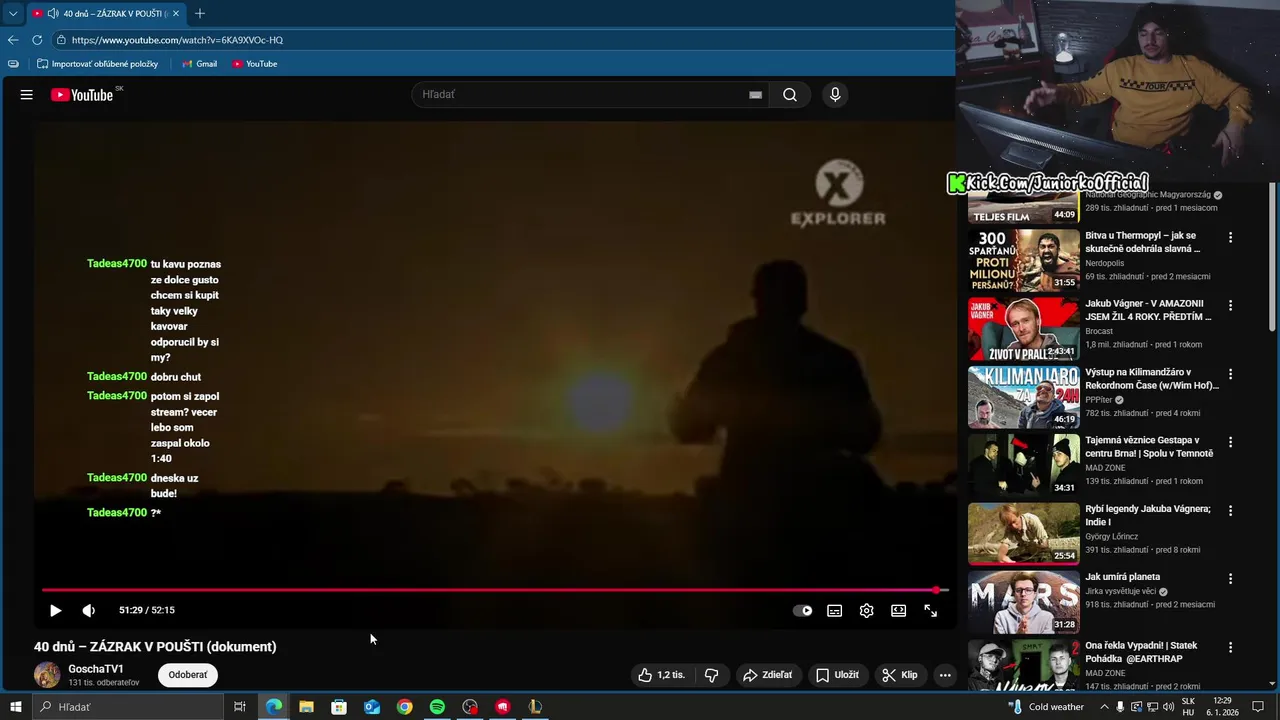This screenshot has height=720, width=1280.
Task: Reload the page with refresh icon
Action: coord(37,40)
